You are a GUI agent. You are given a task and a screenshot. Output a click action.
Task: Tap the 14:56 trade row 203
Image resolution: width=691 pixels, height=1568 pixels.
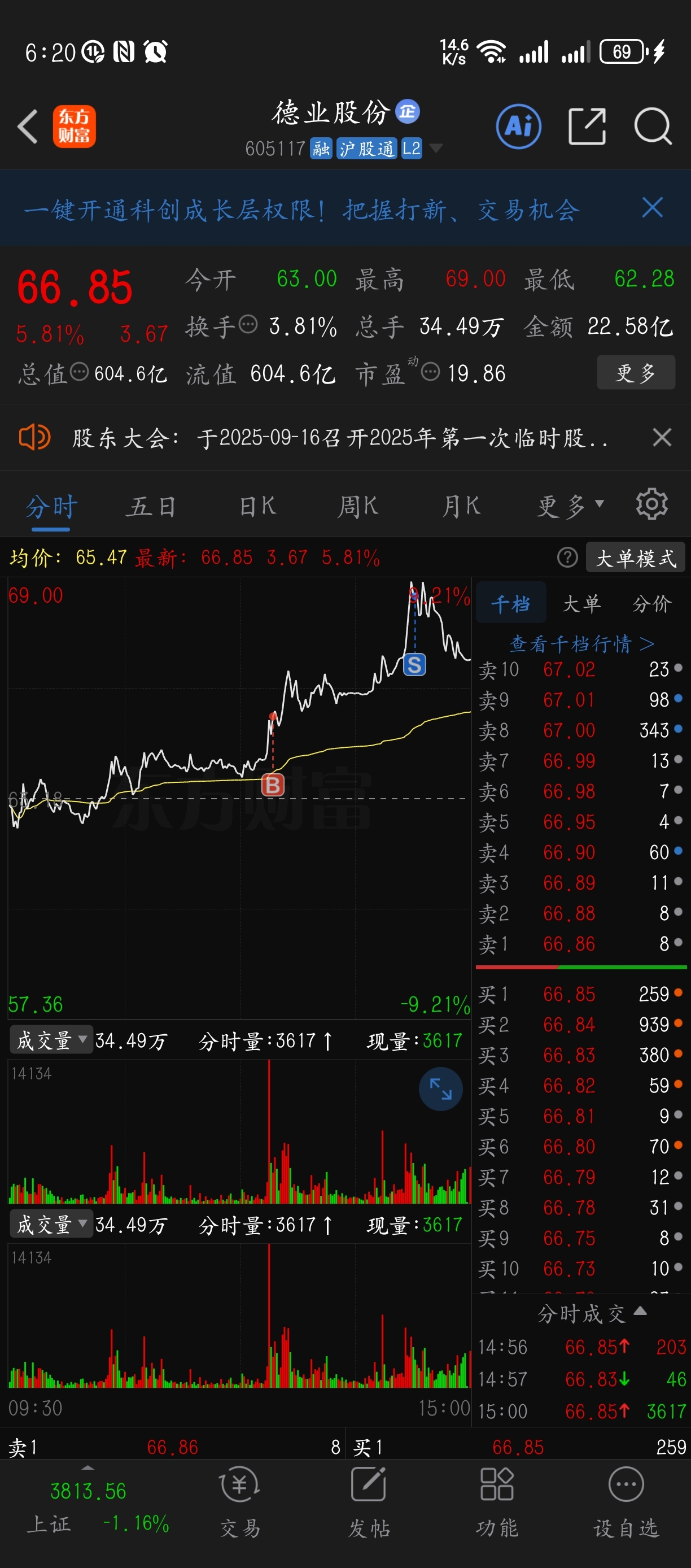(x=582, y=1347)
